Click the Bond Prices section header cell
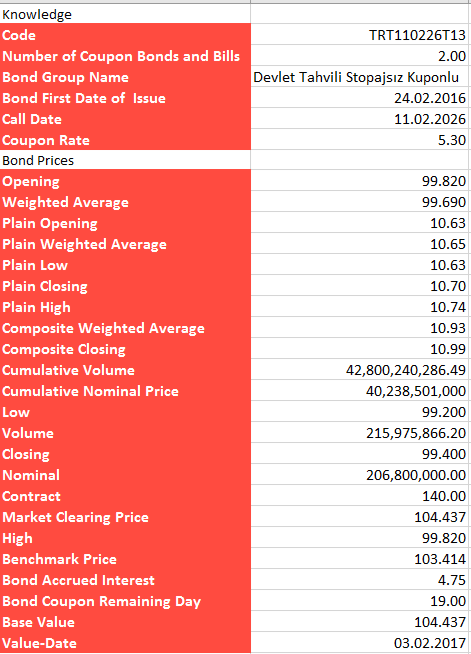The height and width of the screenshot is (654, 471). [x=125, y=160]
